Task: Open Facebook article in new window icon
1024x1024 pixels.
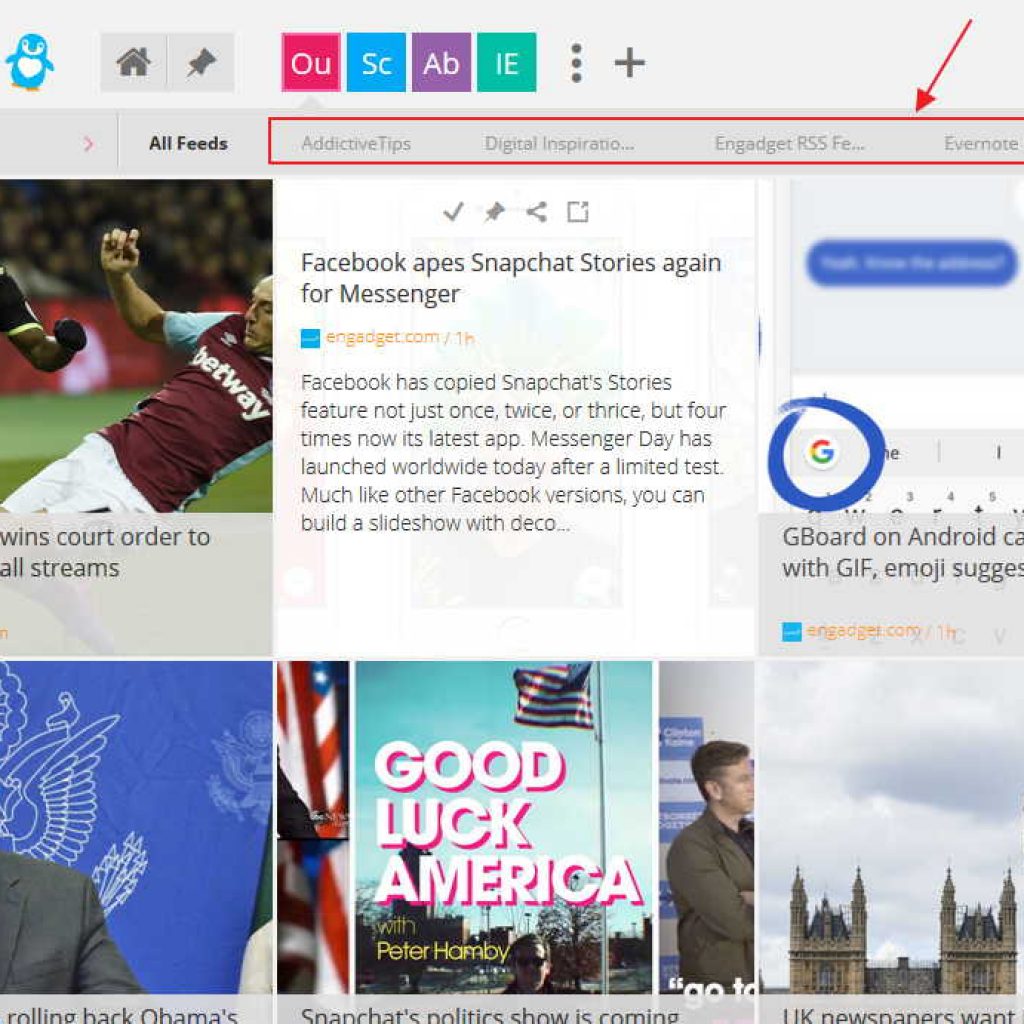Action: [577, 212]
